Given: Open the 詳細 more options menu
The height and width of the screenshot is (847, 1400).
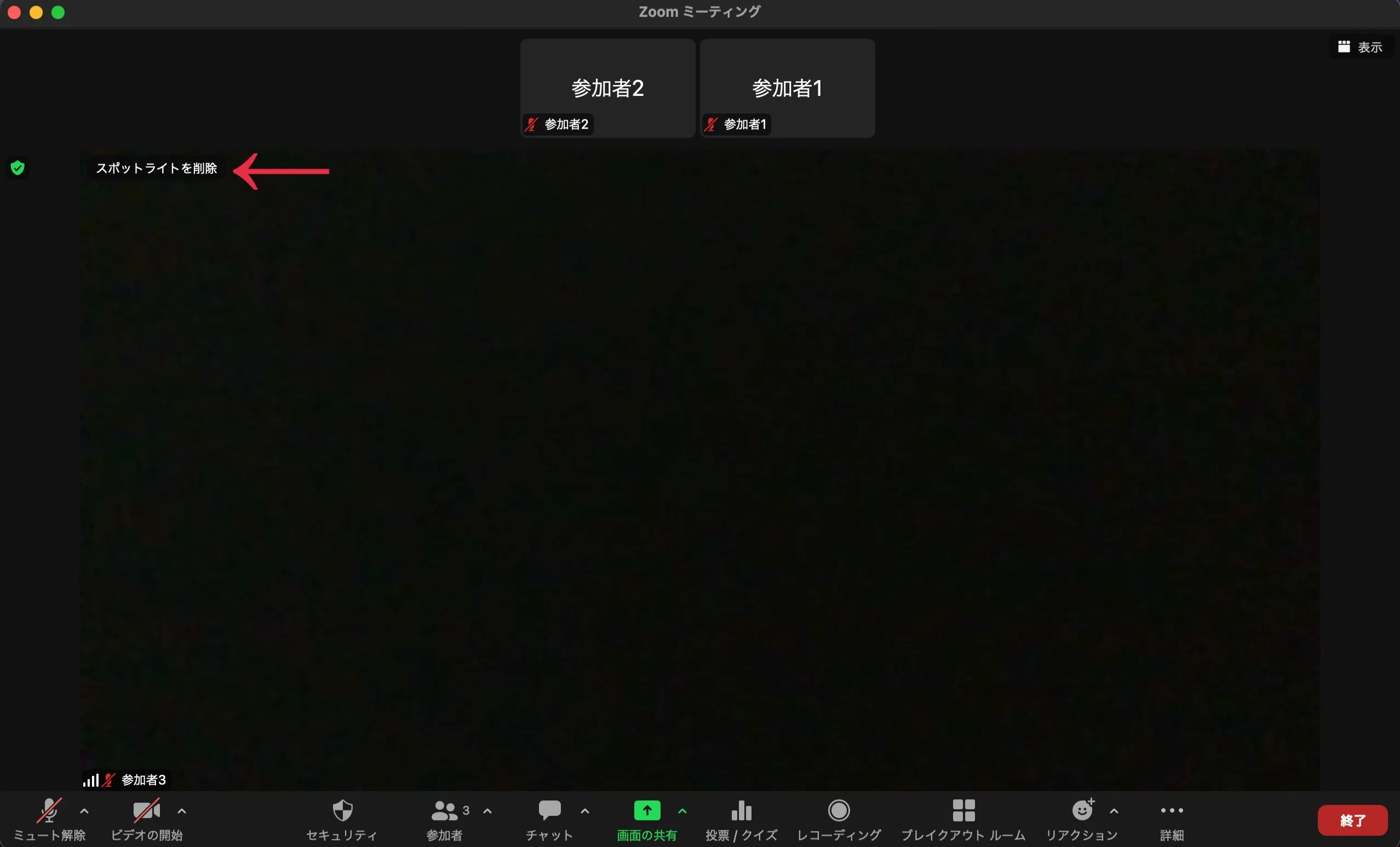Looking at the screenshot, I should coord(1172,811).
